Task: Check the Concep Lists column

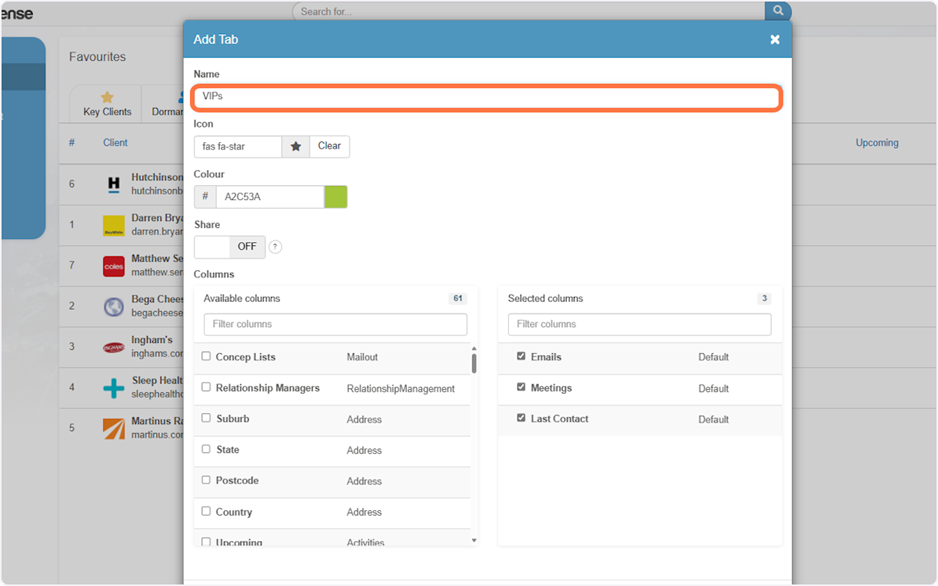Action: (x=206, y=356)
